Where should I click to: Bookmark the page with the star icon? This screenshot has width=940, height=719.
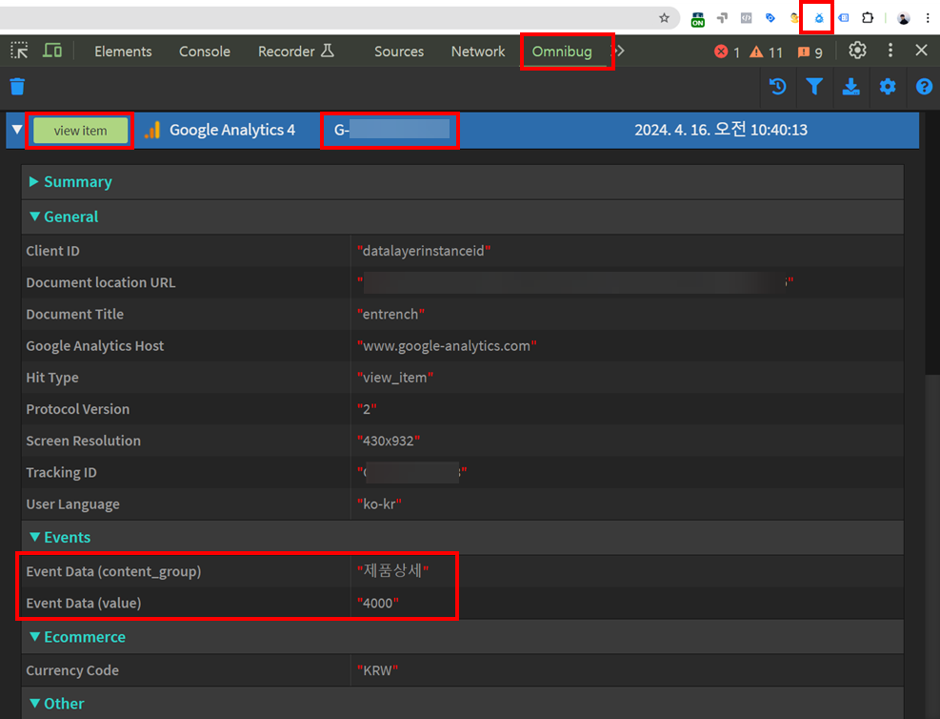pyautogui.click(x=664, y=18)
